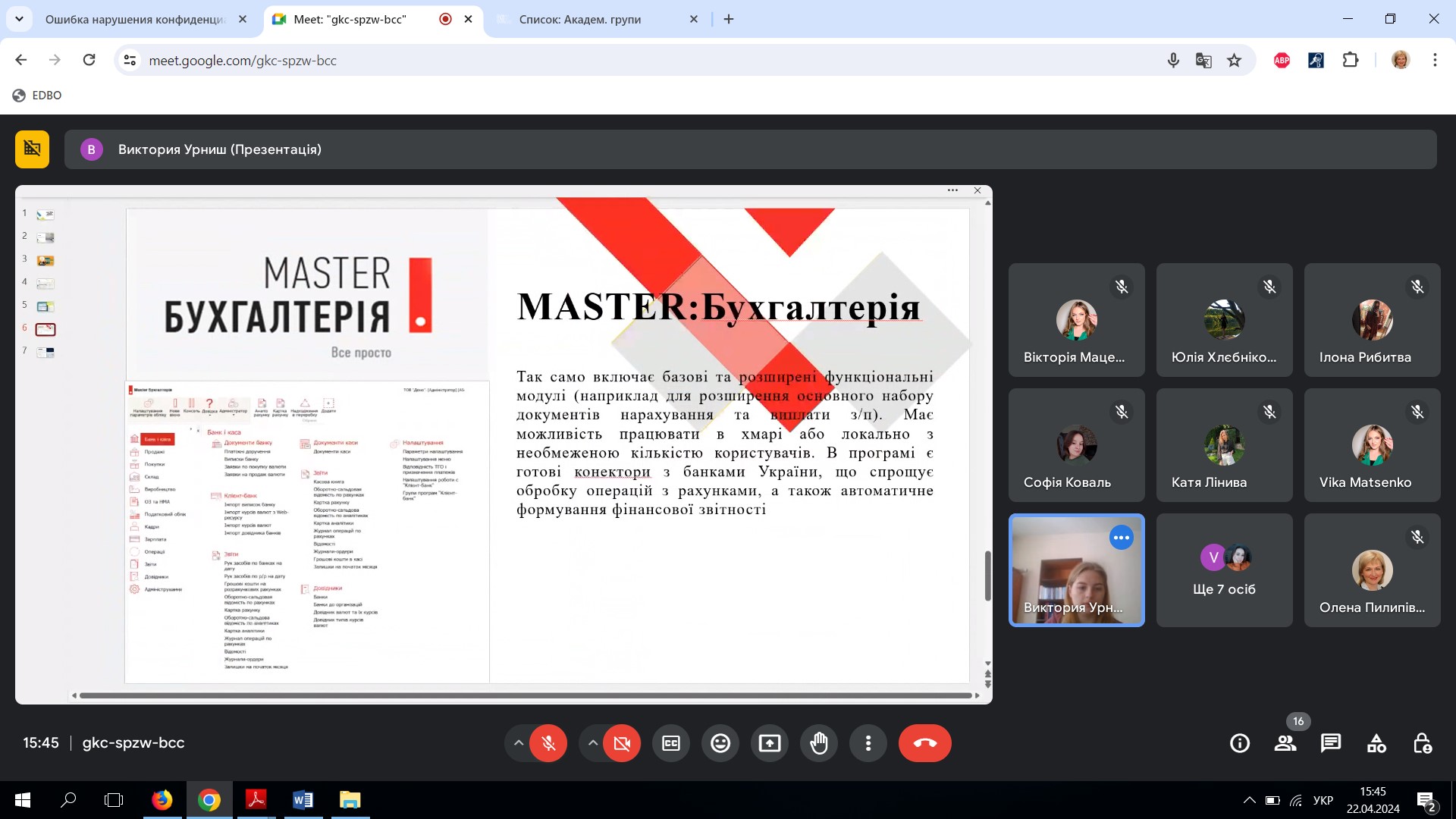Click translate page icon

tap(1203, 60)
